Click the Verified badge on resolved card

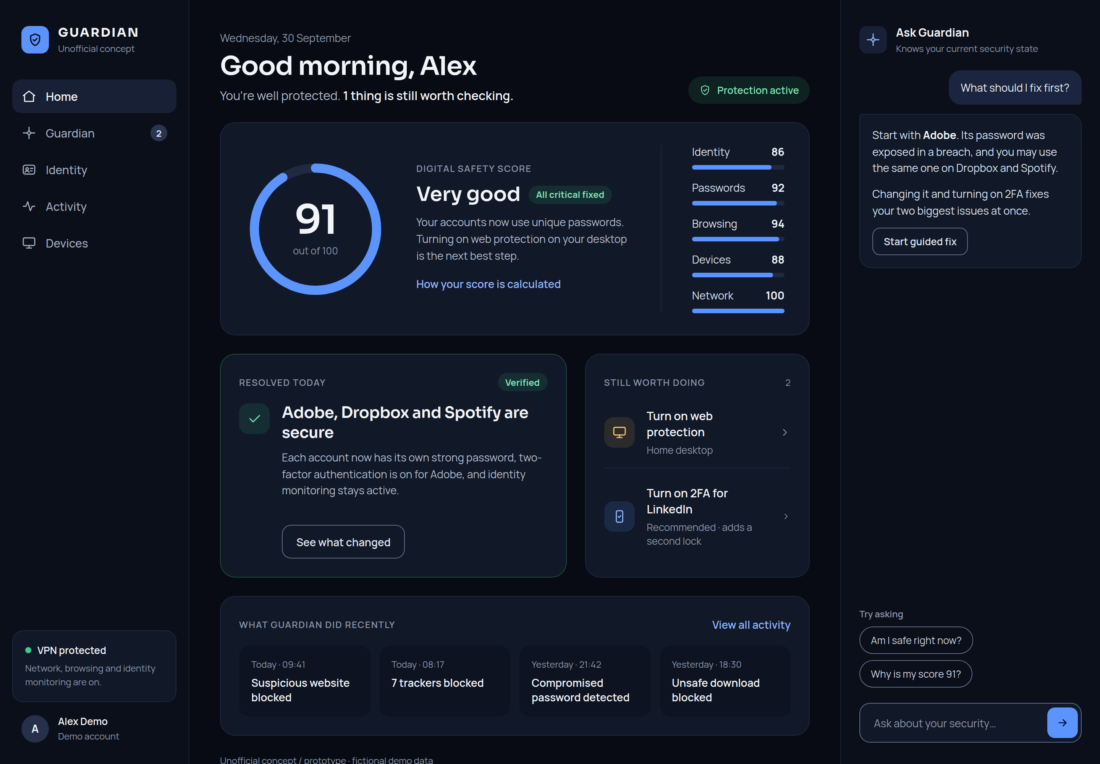(x=522, y=382)
